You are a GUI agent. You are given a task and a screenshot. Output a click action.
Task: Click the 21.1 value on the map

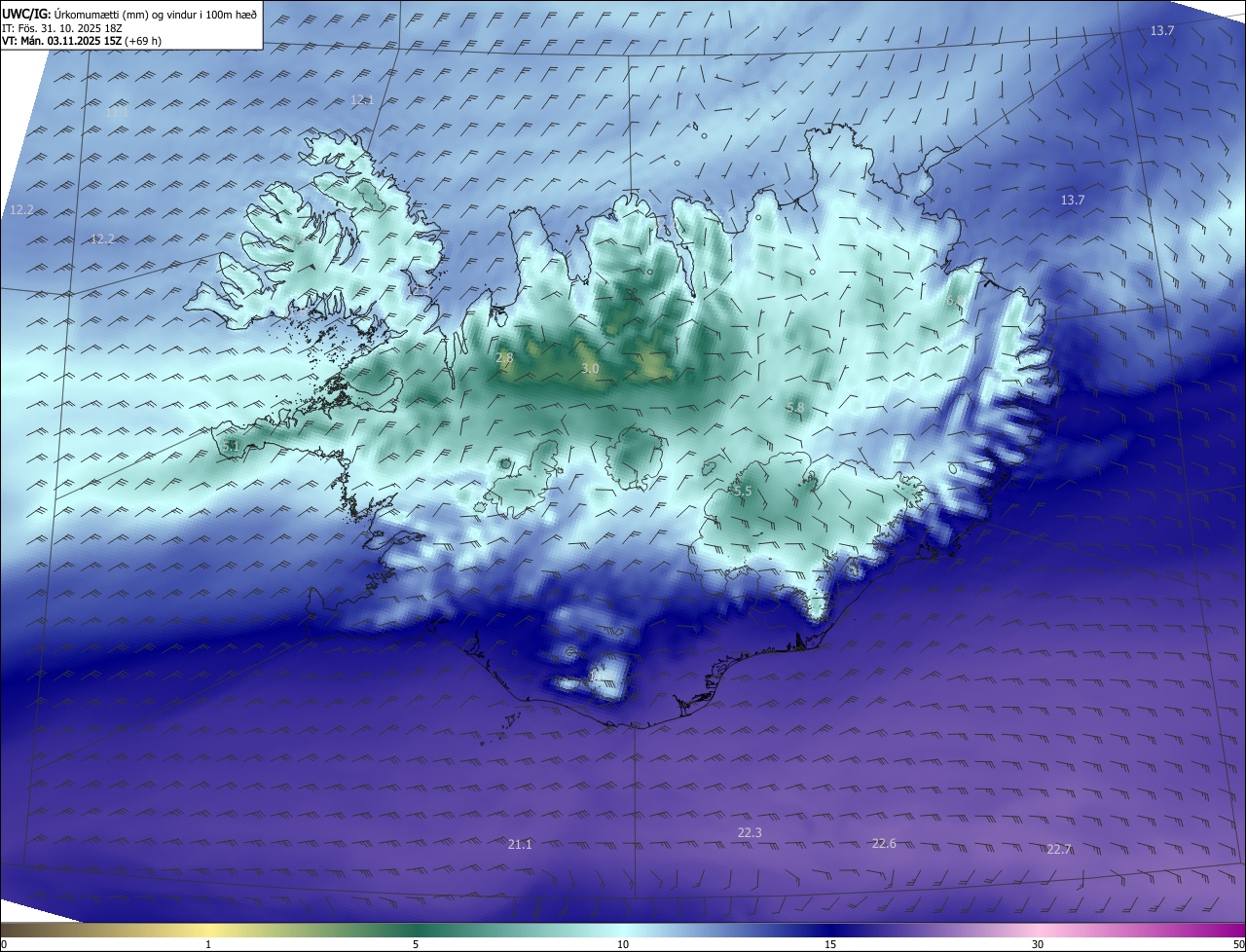tap(520, 844)
